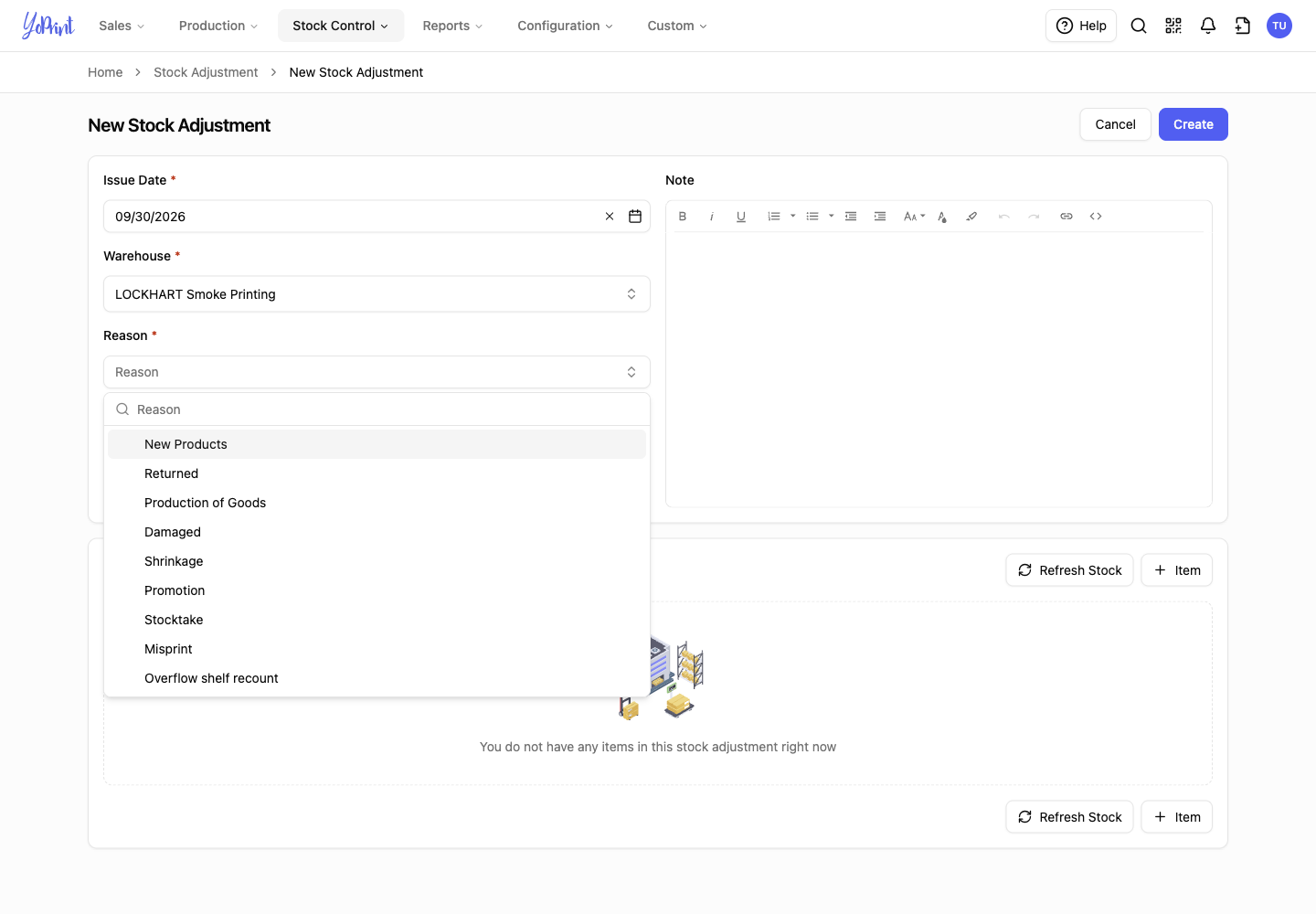Increase indent in the Note editor
The image size is (1316, 914).
pyautogui.click(x=880, y=217)
